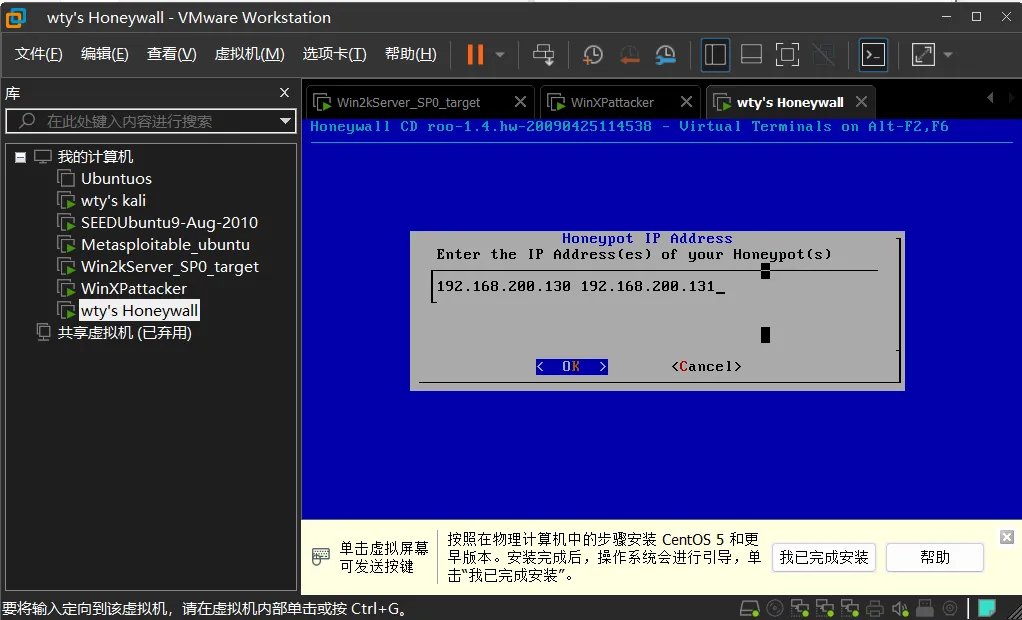This screenshot has width=1022, height=620.
Task: Confirm with OK in the Honeypot IP dialog
Action: tap(572, 366)
